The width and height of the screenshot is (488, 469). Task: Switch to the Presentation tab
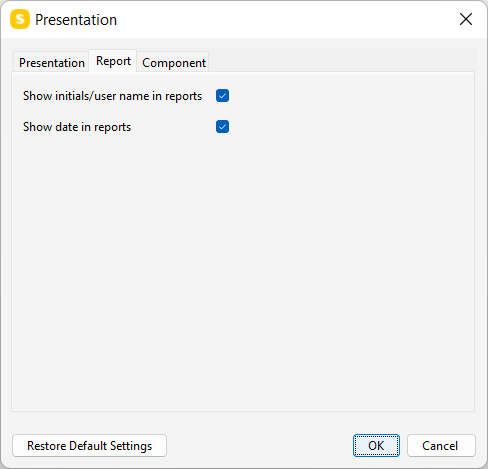click(x=51, y=63)
